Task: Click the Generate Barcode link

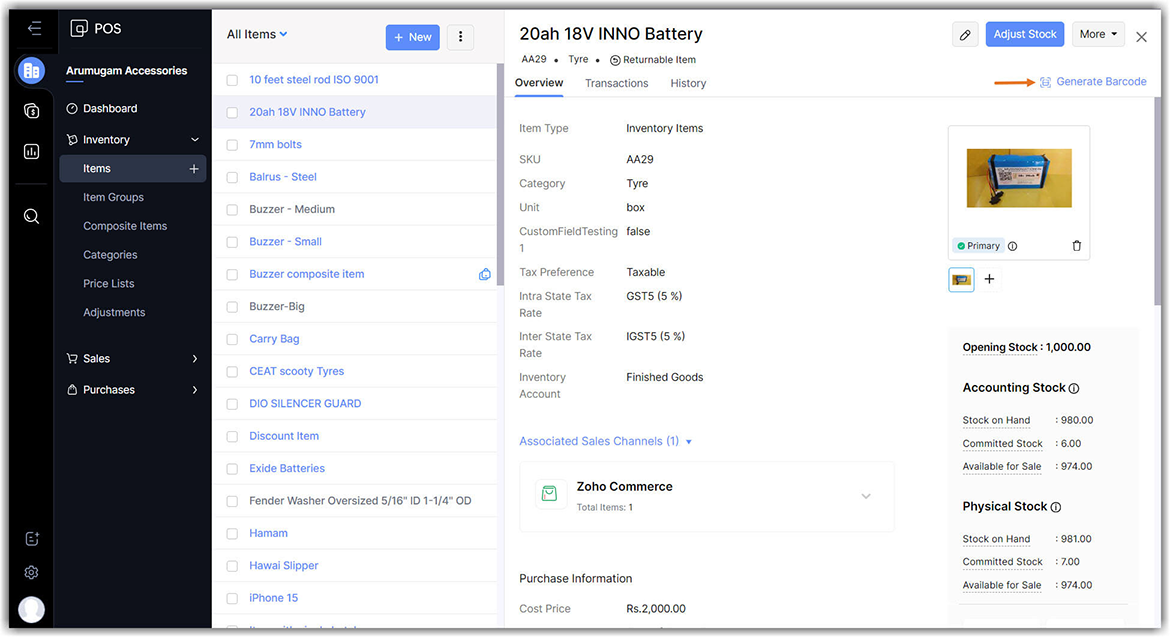Action: click(x=1100, y=82)
